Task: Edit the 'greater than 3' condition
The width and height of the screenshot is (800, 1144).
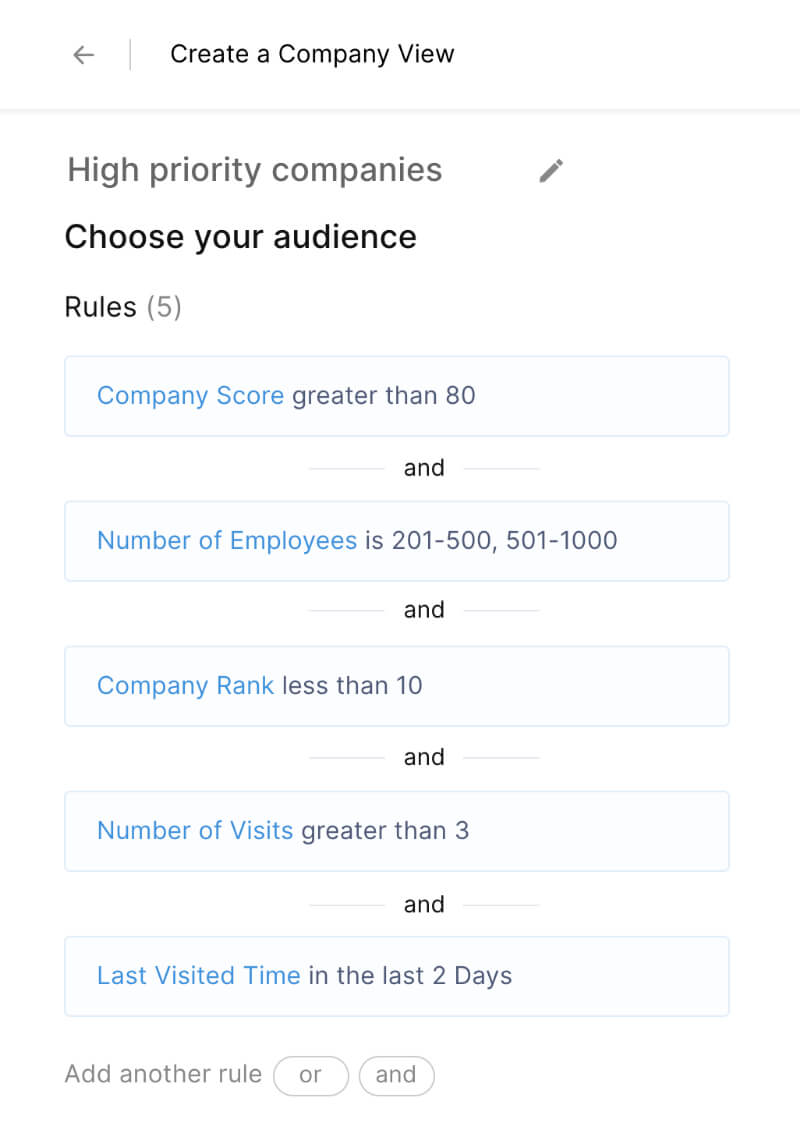Action: [x=385, y=831]
